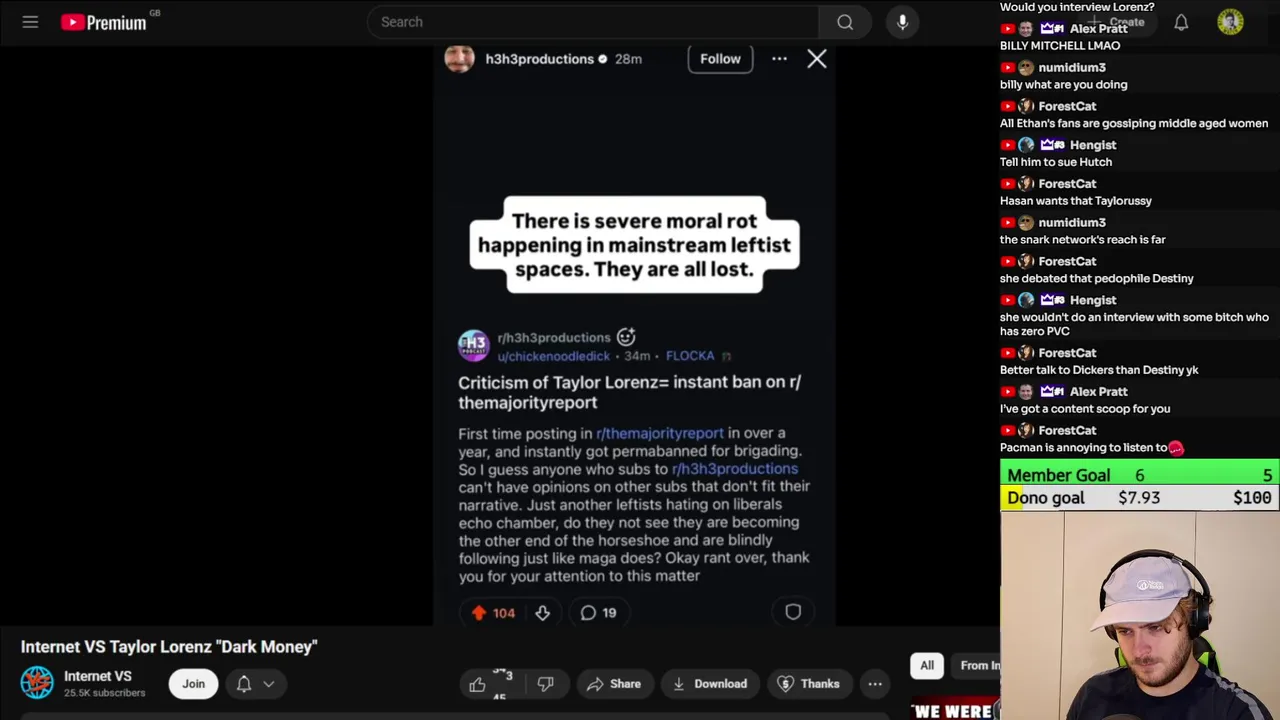Start voice search with the microphone icon
The width and height of the screenshot is (1280, 720).
(x=902, y=22)
